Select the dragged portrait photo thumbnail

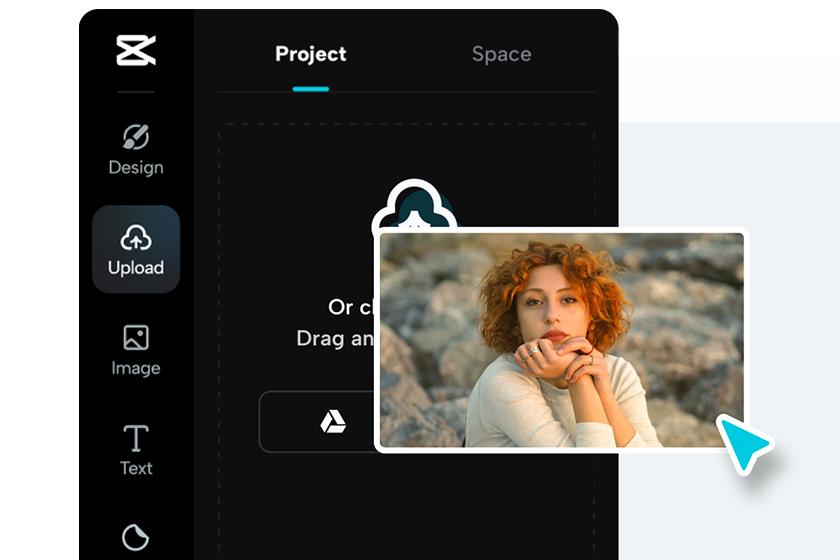click(561, 340)
